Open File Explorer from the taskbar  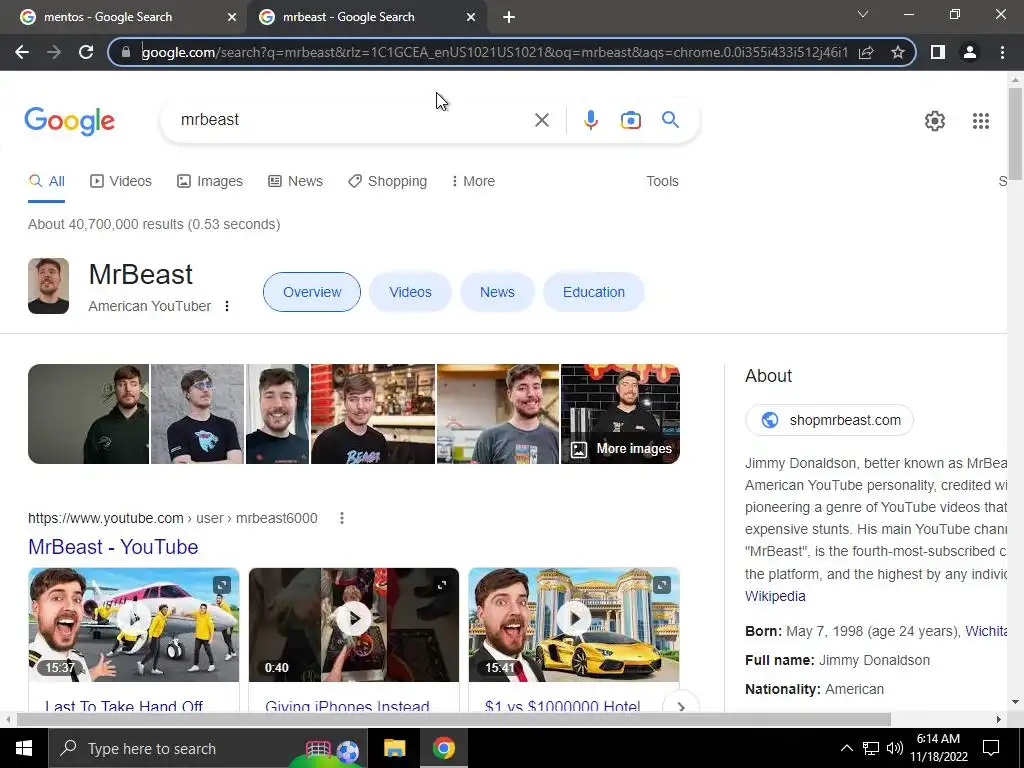click(394, 748)
